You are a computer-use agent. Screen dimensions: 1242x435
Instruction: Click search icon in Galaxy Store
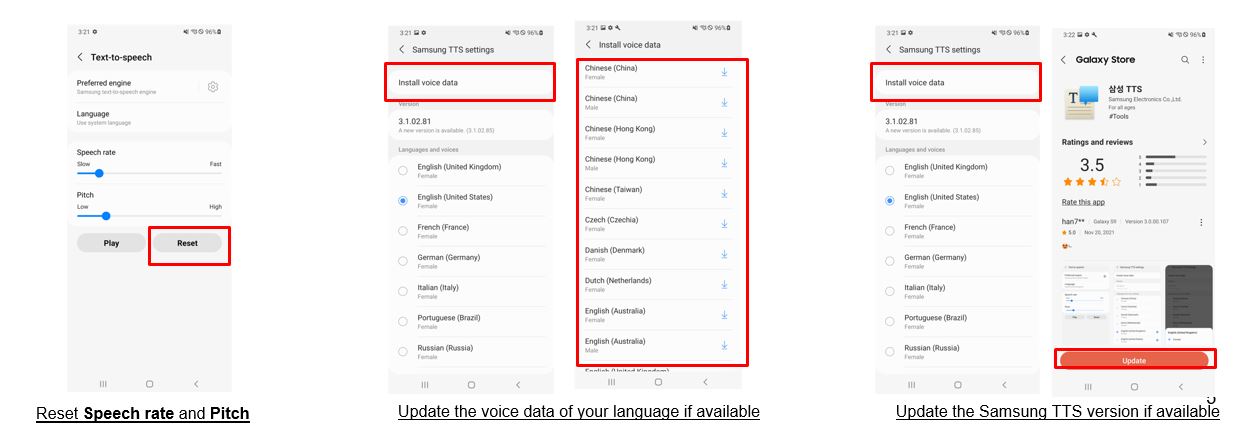pos(1185,60)
